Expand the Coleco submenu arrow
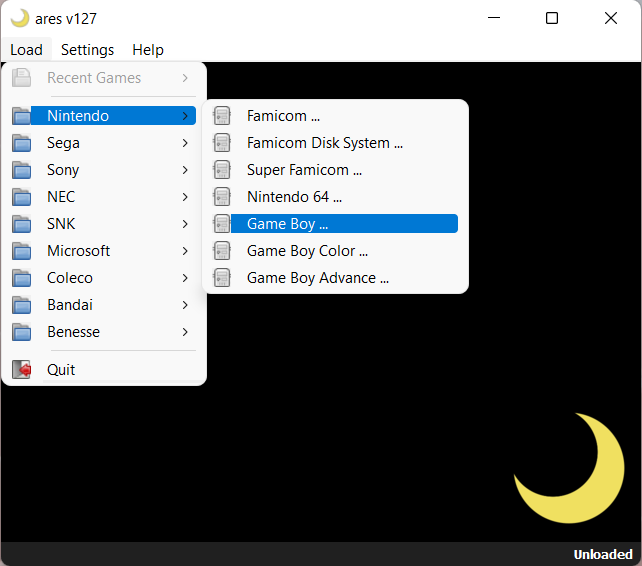Image resolution: width=642 pixels, height=566 pixels. [x=185, y=278]
